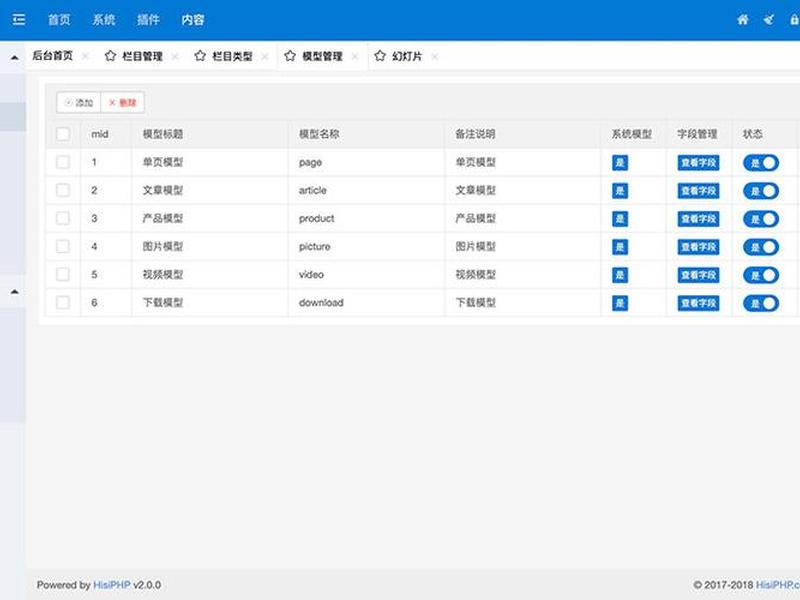The width and height of the screenshot is (800, 600).
Task: Toggle status switch for picture model
Action: pos(761,247)
